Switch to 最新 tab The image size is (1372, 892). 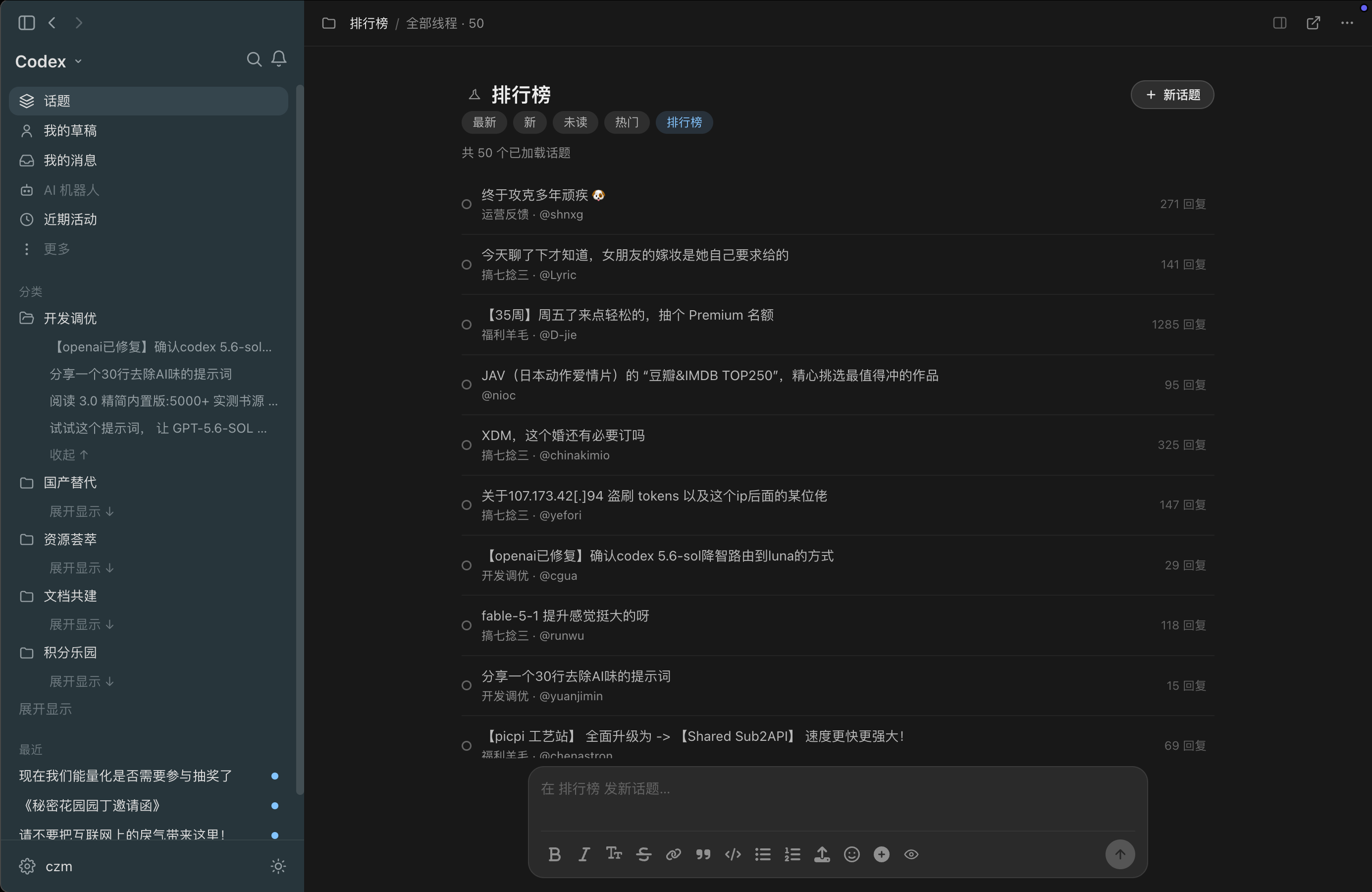[484, 122]
